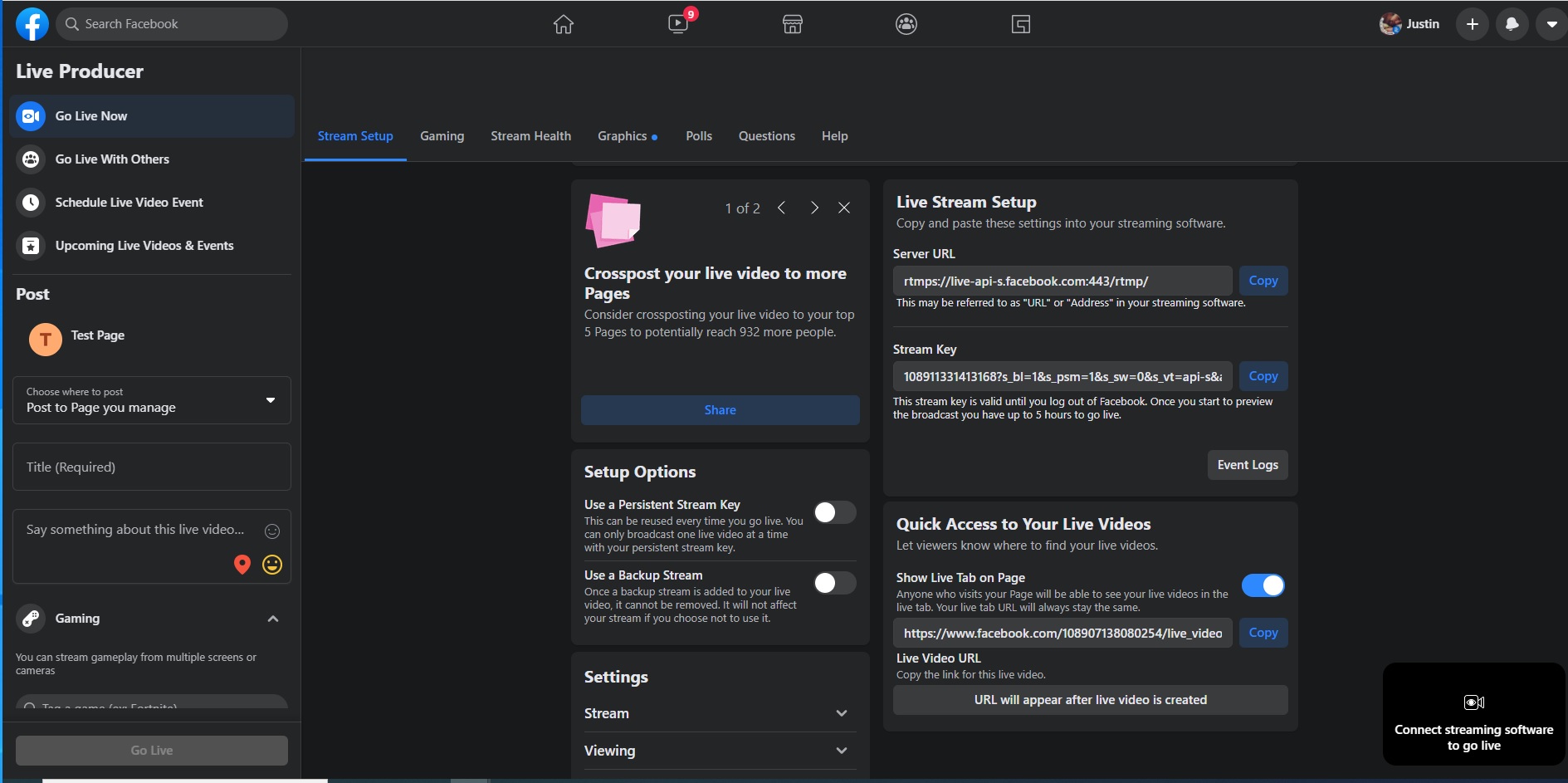Open Event Logs
The image size is (1568, 783).
pyautogui.click(x=1248, y=465)
